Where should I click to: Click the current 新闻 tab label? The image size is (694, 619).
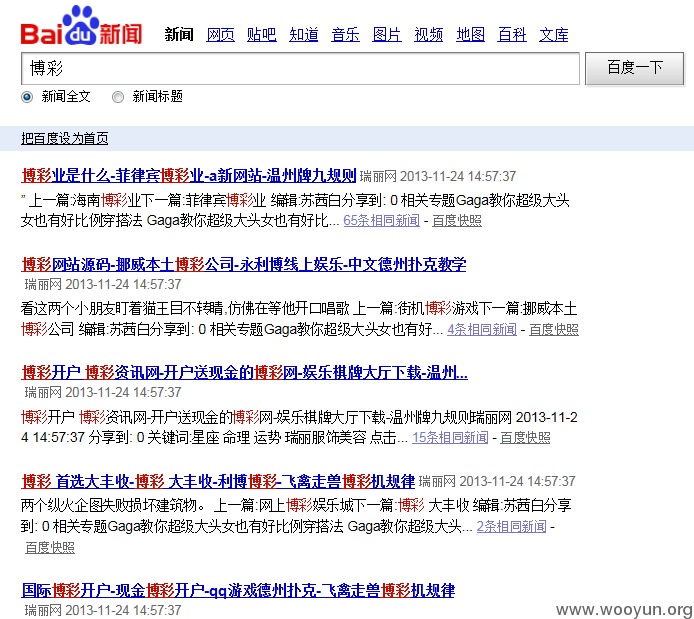click(x=179, y=34)
